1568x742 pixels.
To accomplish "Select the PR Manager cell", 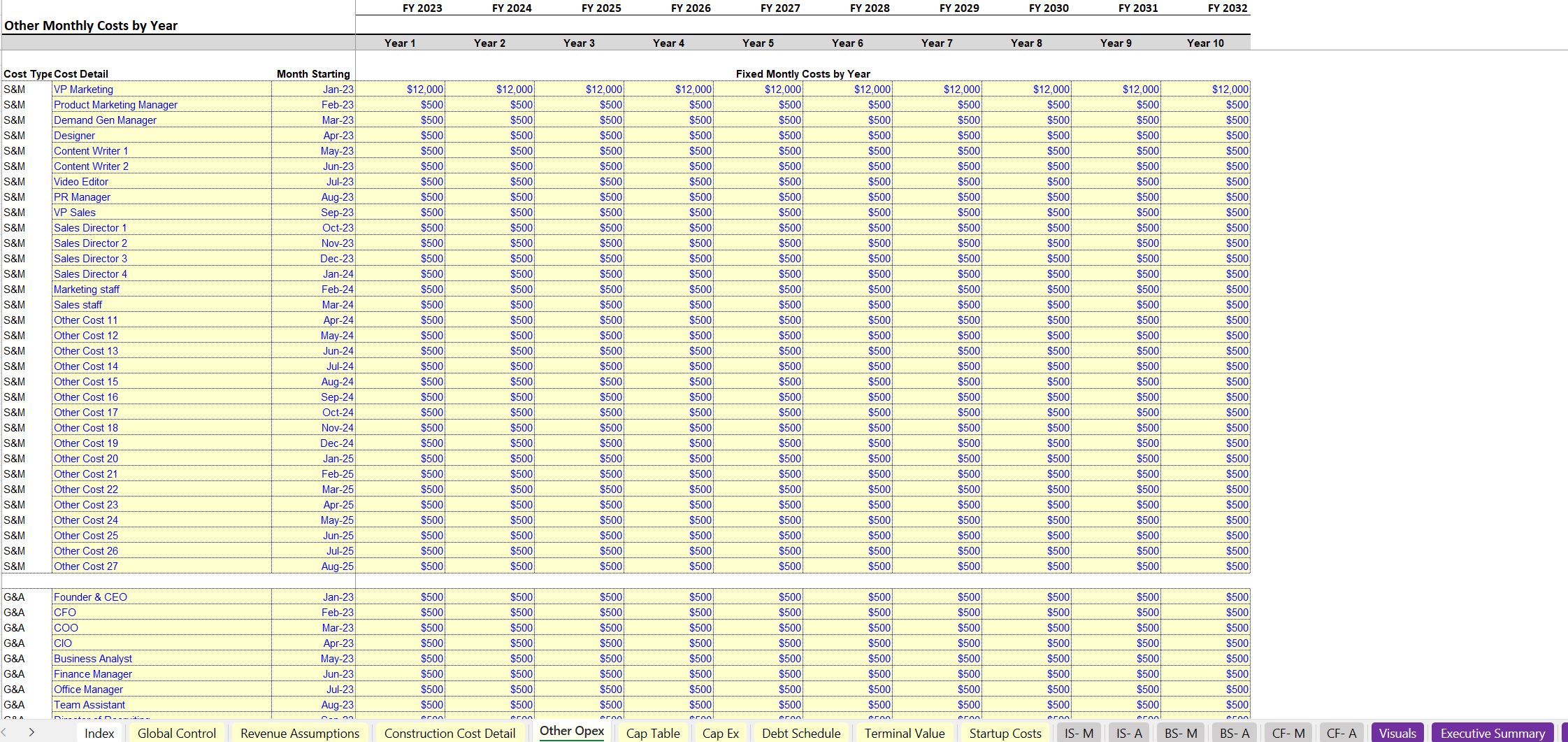I will click(x=161, y=197).
